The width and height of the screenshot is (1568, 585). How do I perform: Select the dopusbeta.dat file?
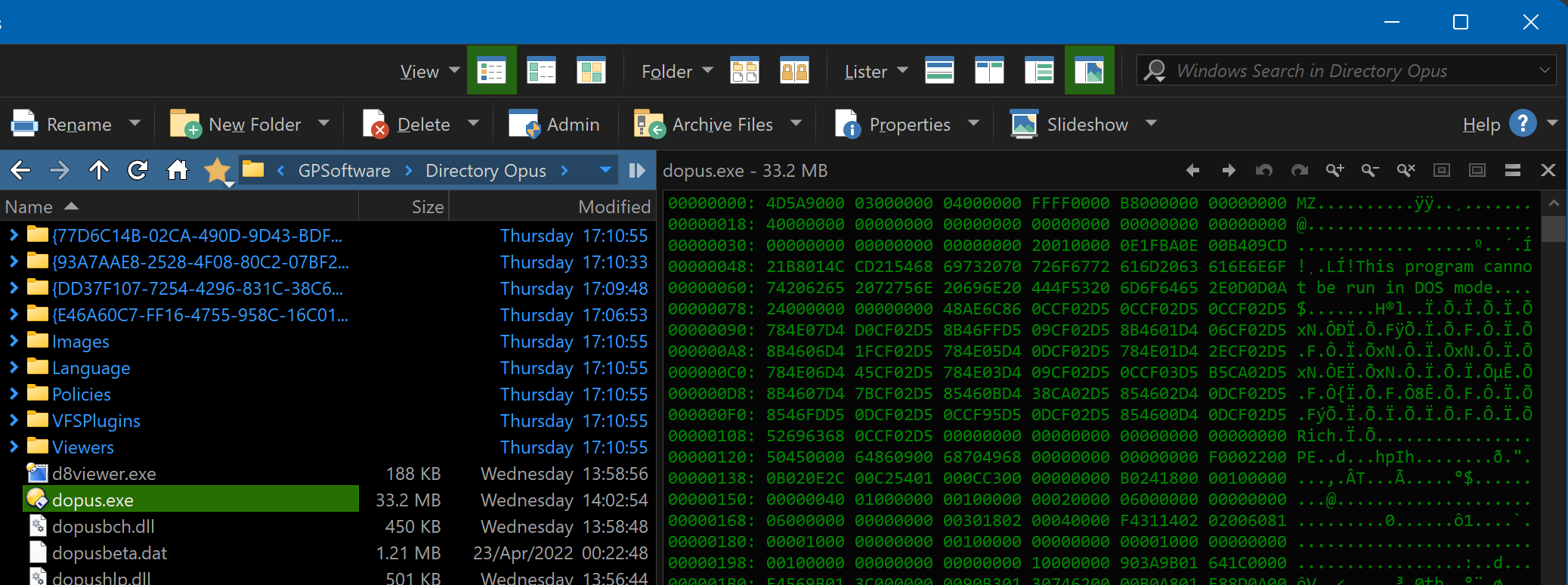pos(110,552)
